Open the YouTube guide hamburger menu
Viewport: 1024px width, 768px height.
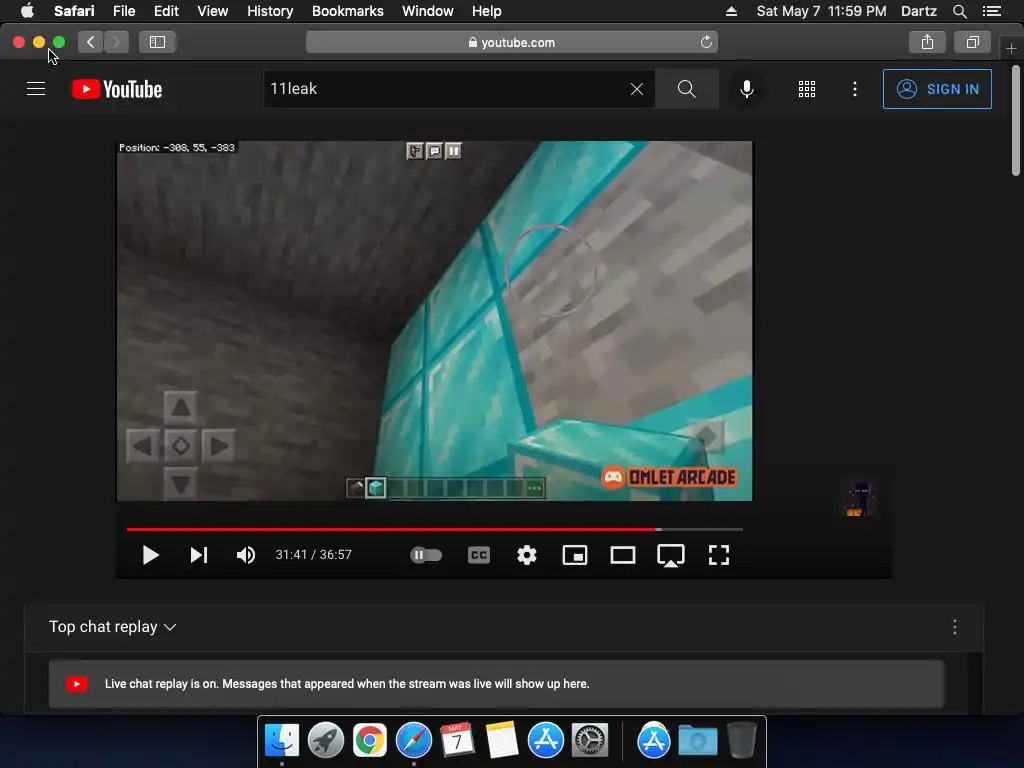tap(36, 89)
